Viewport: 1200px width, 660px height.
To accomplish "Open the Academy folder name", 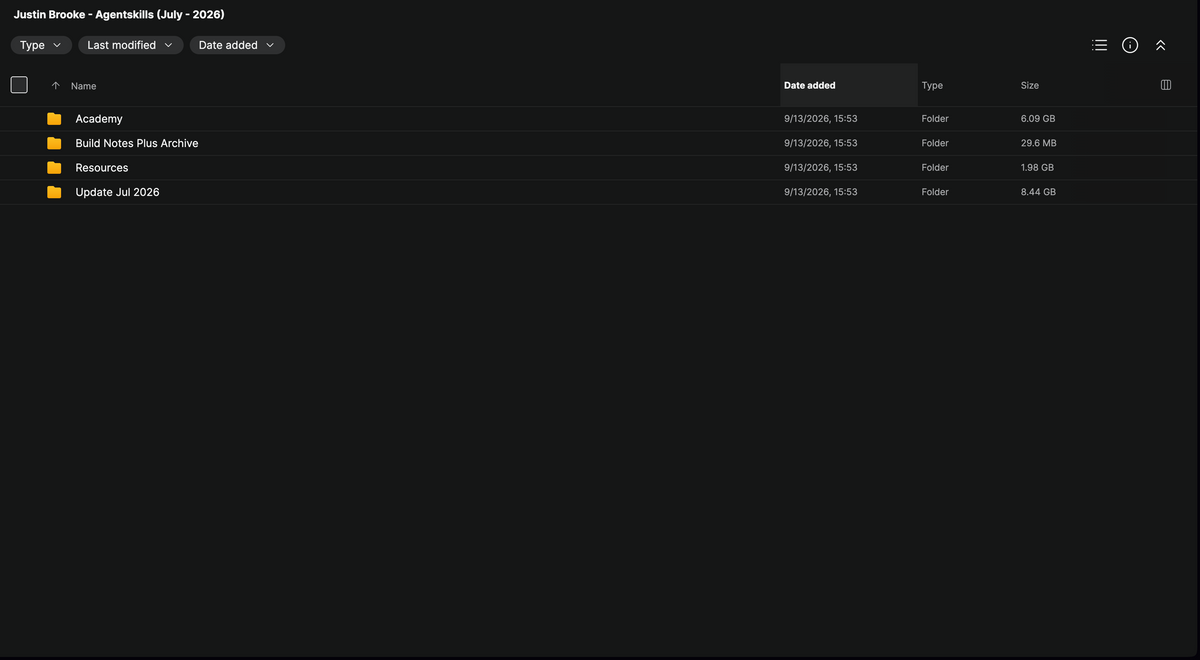I will 99,119.
